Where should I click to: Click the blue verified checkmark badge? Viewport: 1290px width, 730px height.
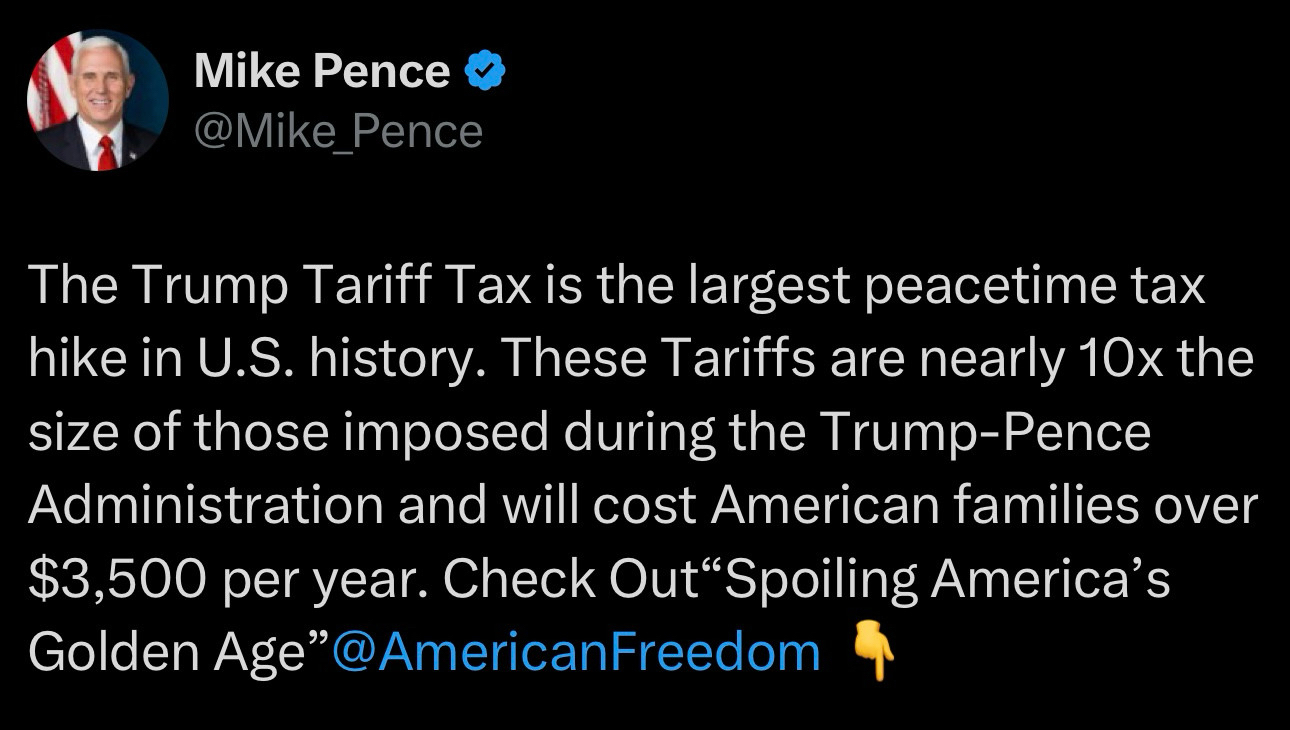pos(487,72)
